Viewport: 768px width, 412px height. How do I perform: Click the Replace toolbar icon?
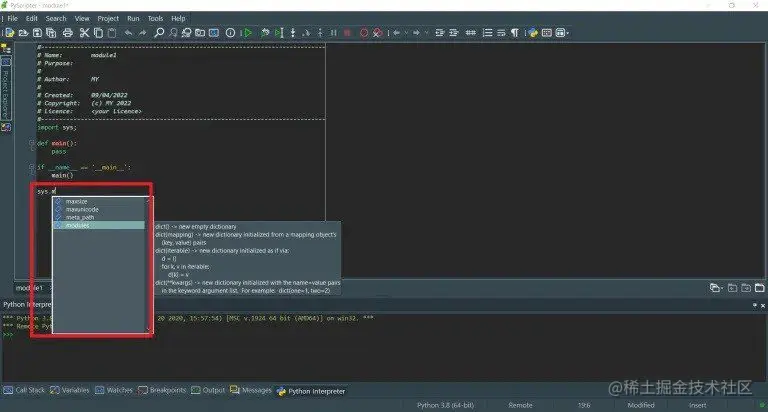point(187,33)
